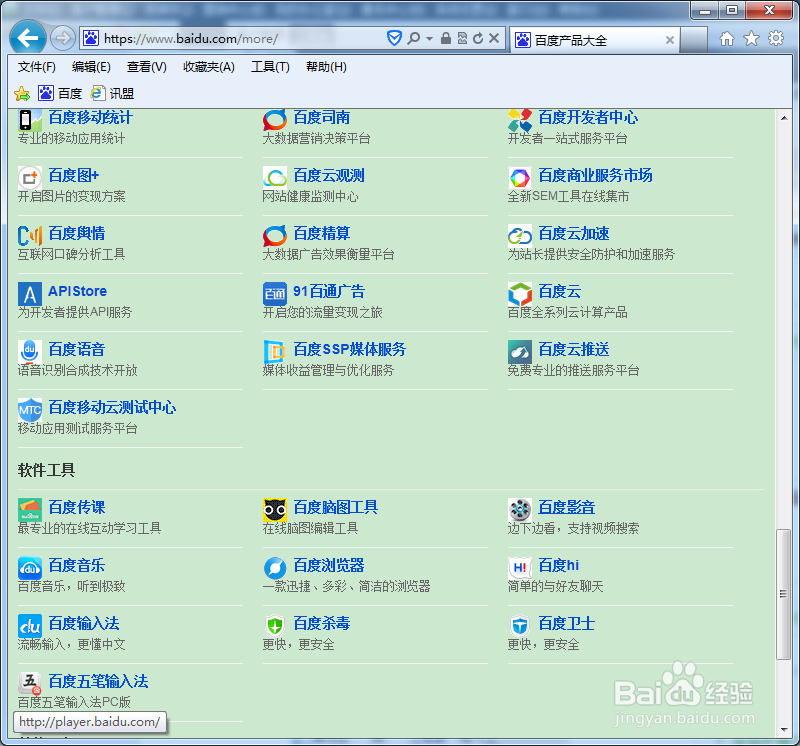Open the 百度hi link

(559, 565)
